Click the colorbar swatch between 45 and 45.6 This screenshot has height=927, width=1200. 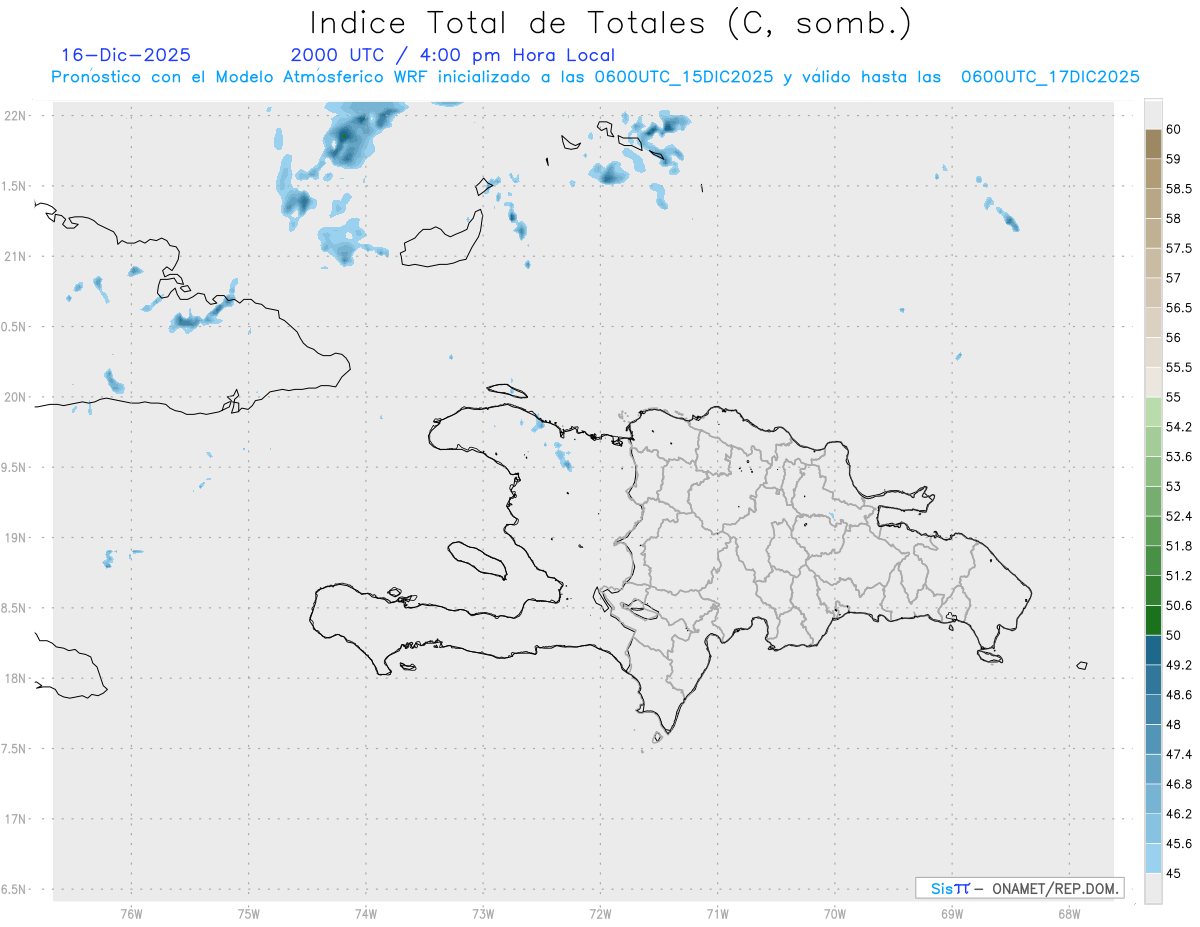1153,858
